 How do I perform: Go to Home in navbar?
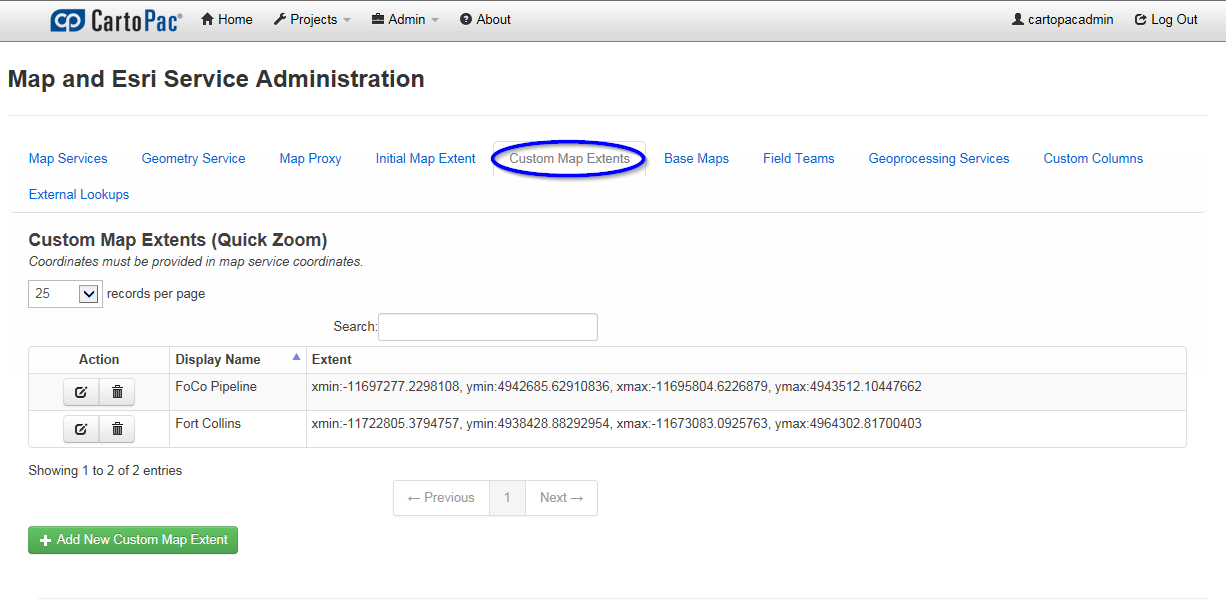[227, 20]
